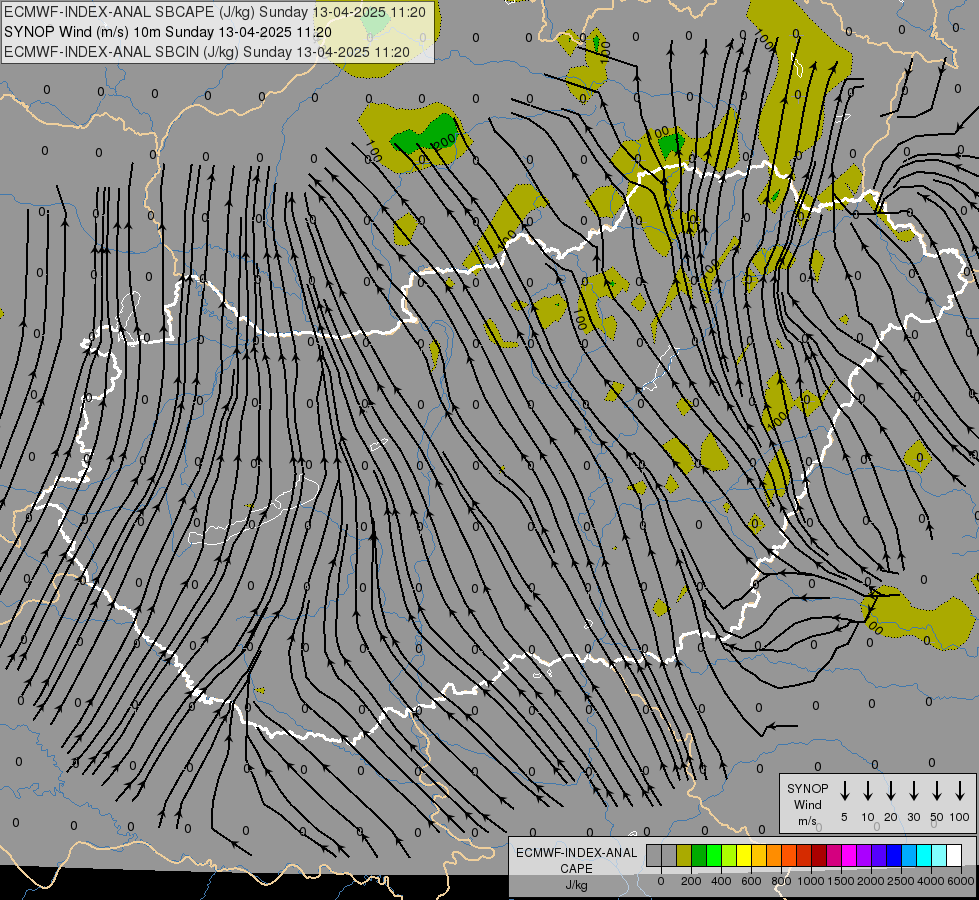979x900 pixels.
Task: Select the ECMWF-INDEX-ANAL SBCIN title line
Action: pos(207,52)
